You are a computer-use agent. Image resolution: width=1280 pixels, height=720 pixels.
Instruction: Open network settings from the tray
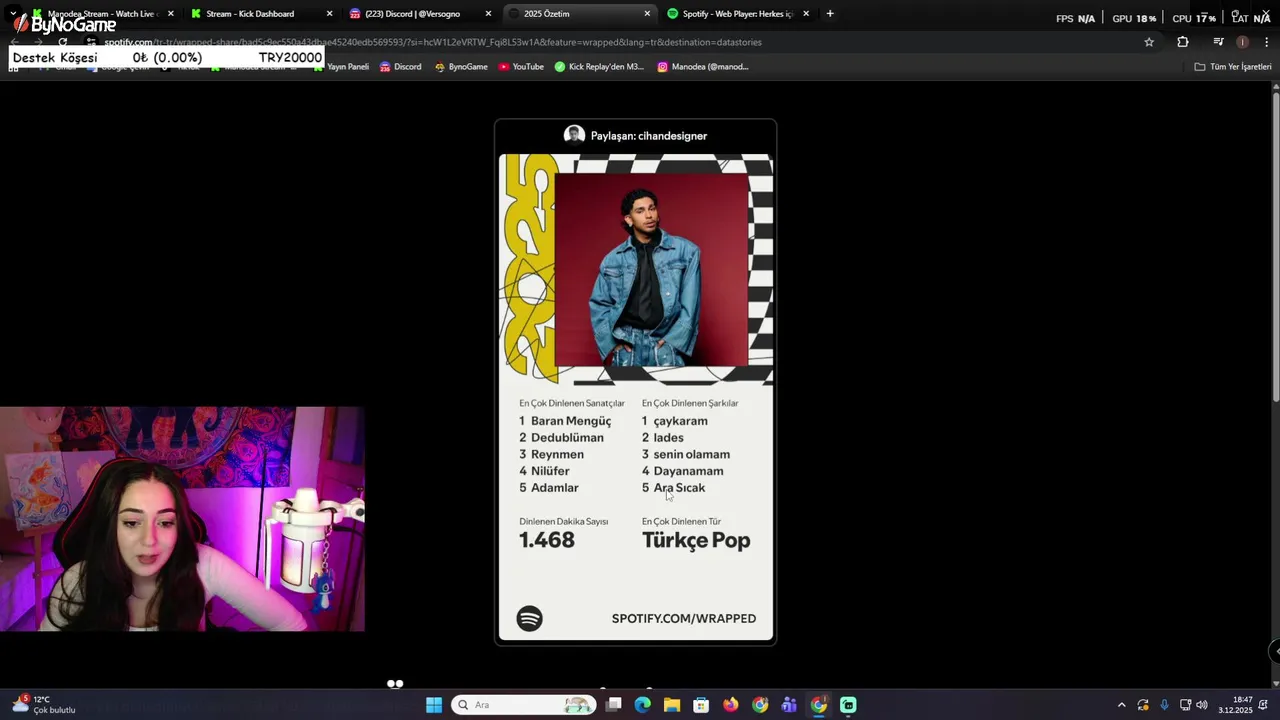point(1185,705)
